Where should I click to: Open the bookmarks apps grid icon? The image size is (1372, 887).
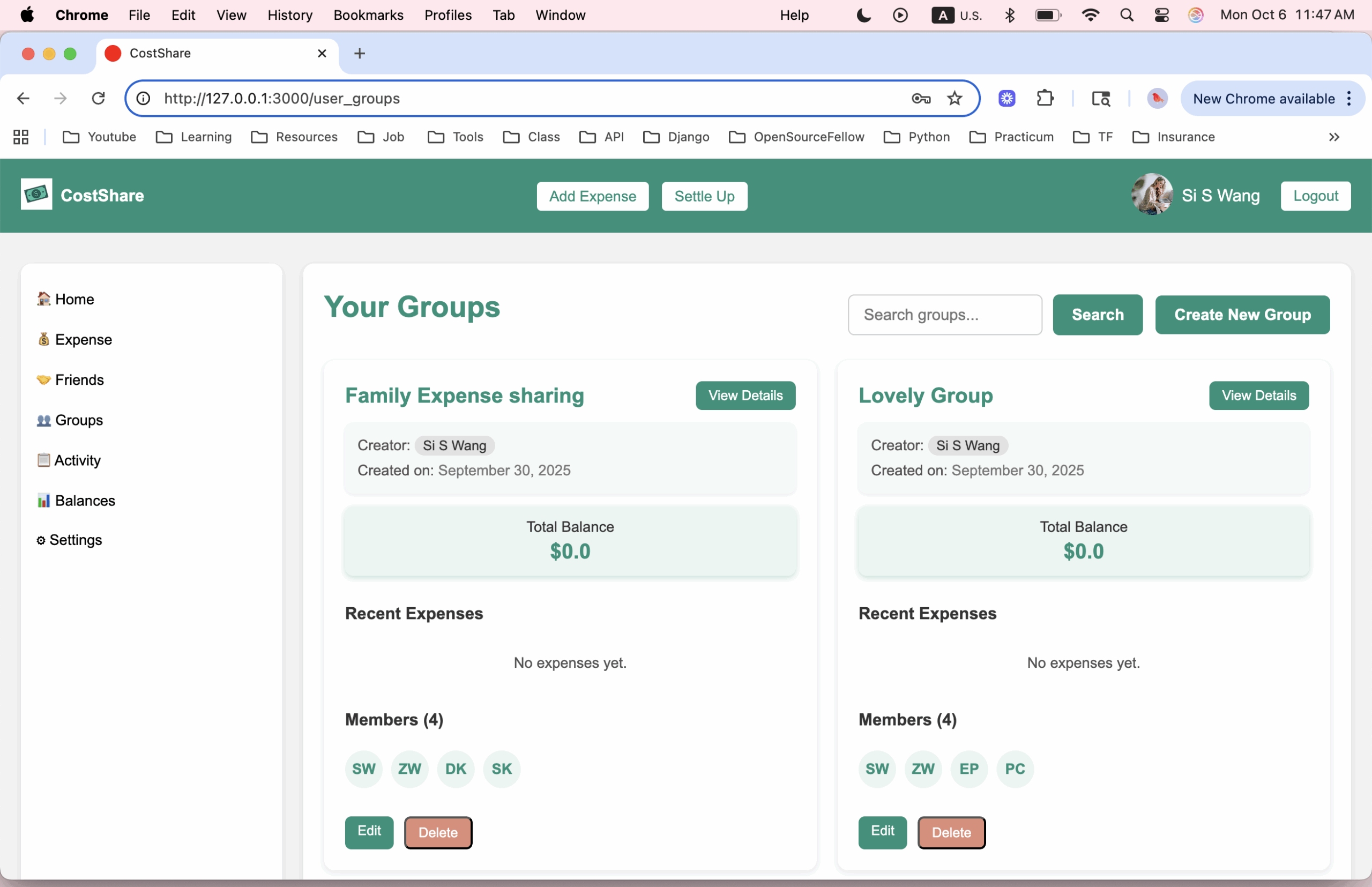tap(21, 137)
